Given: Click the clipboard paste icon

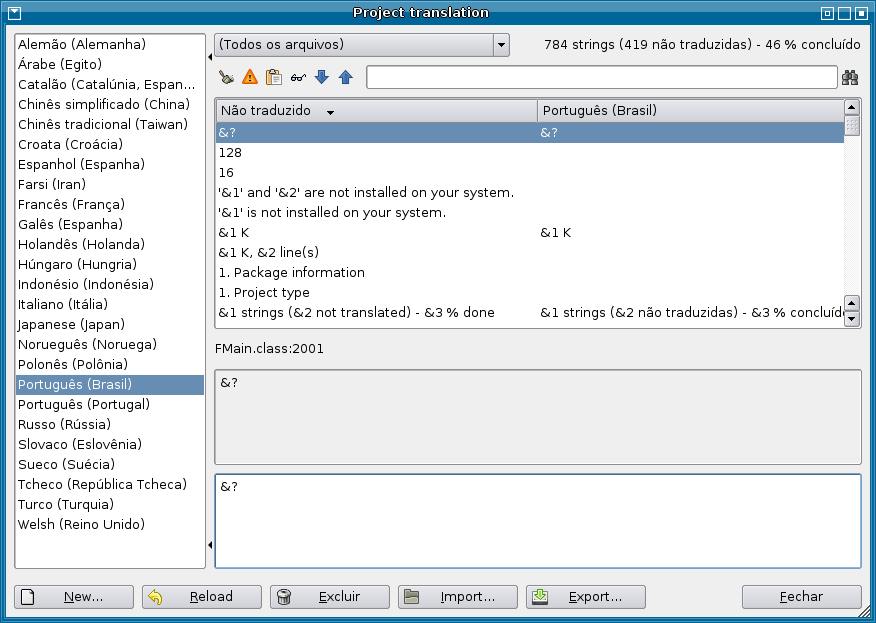Looking at the screenshot, I should tap(274, 77).
